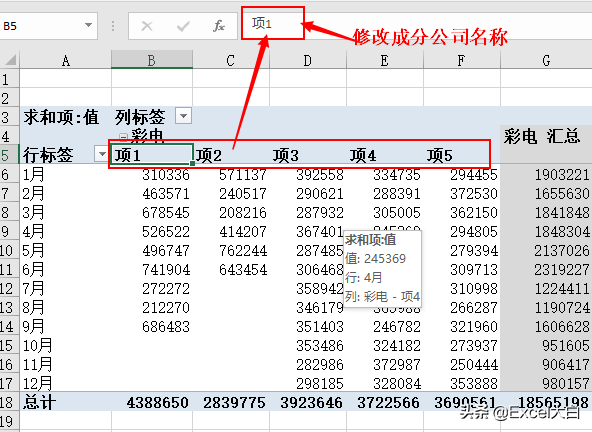The width and height of the screenshot is (592, 432).
Task: Click cell value 353888
Action: (x=474, y=384)
